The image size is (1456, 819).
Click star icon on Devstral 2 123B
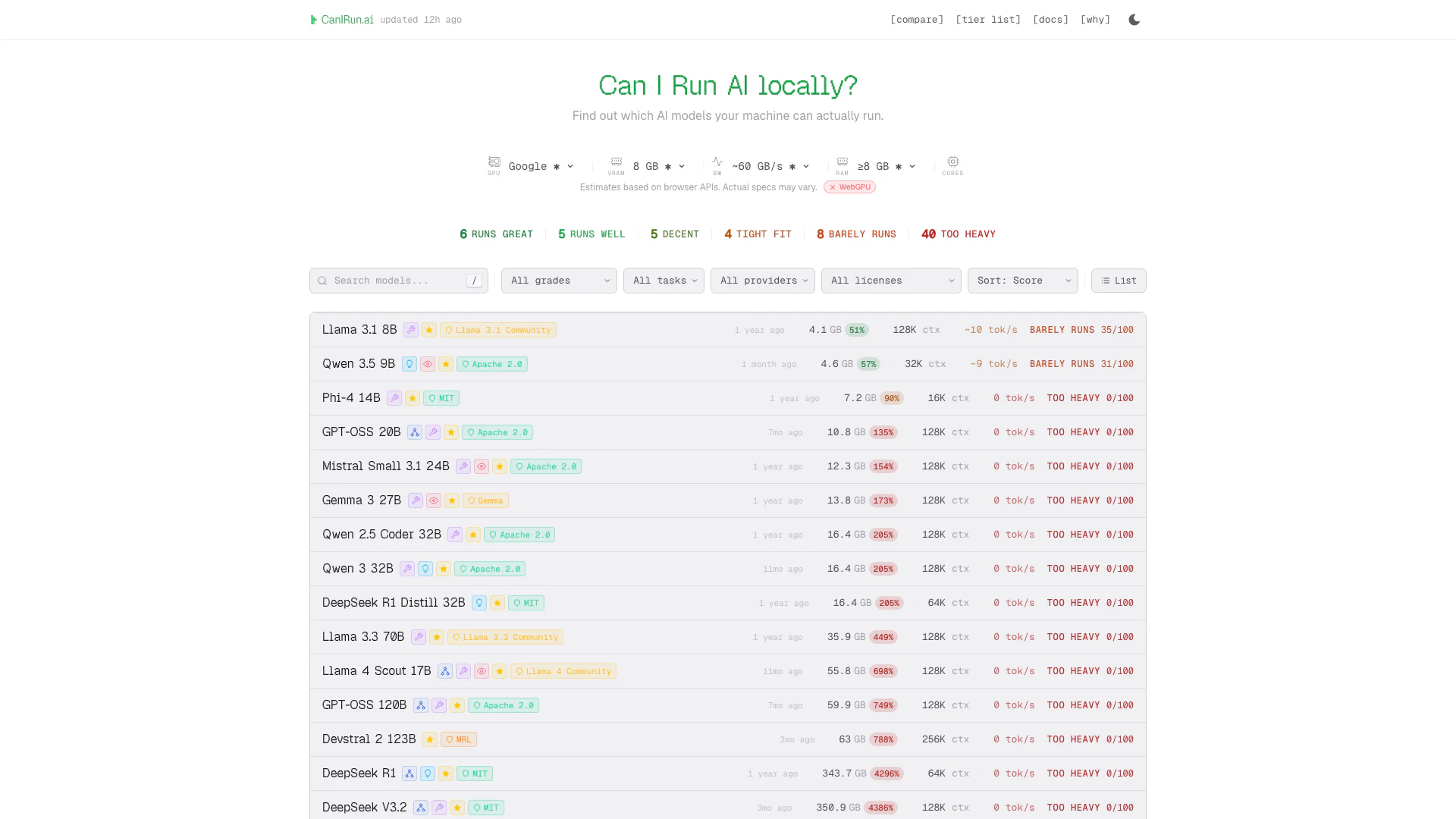[x=430, y=739]
